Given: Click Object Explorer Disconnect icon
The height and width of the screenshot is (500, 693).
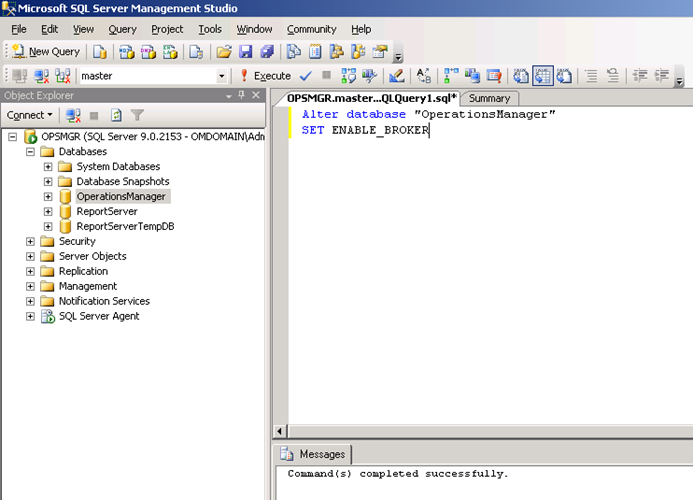Looking at the screenshot, I should pos(73,116).
